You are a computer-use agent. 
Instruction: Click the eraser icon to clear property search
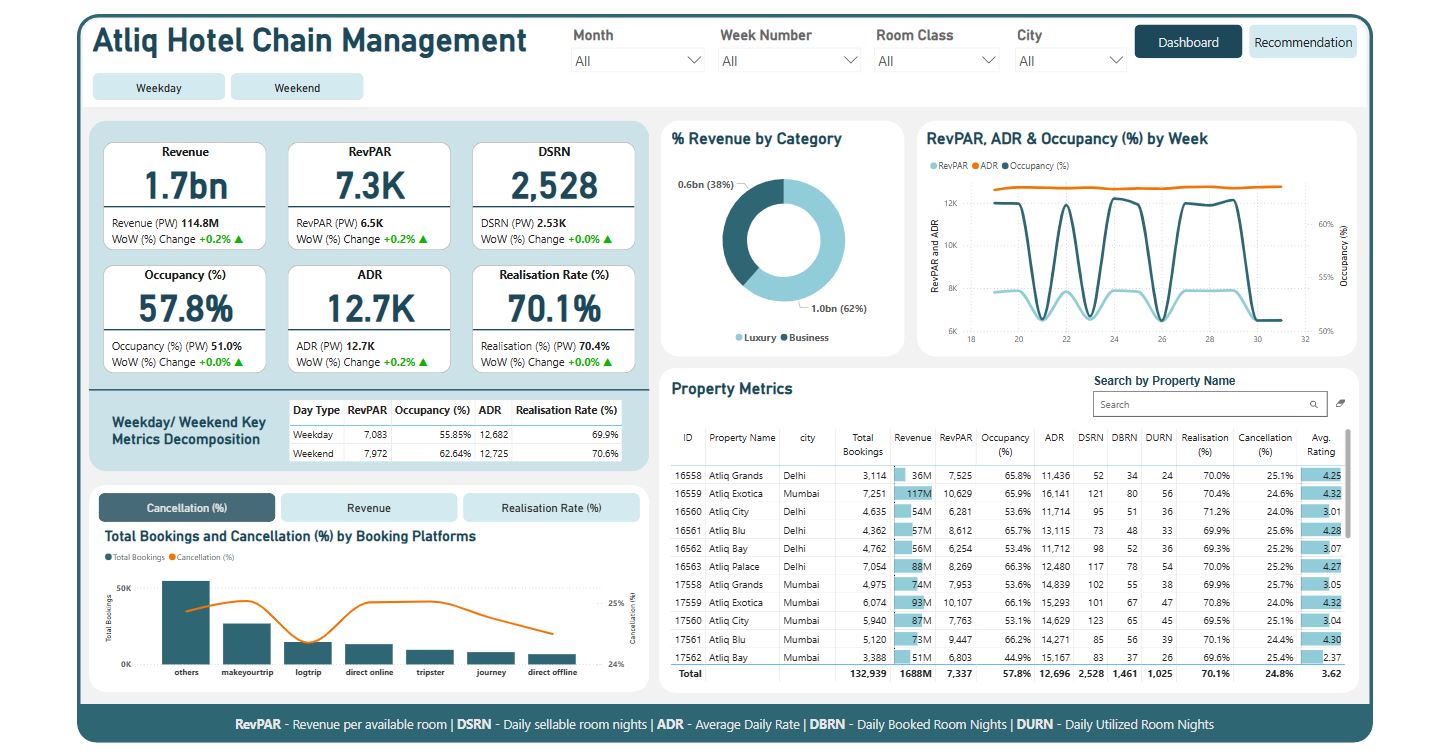tap(1339, 402)
